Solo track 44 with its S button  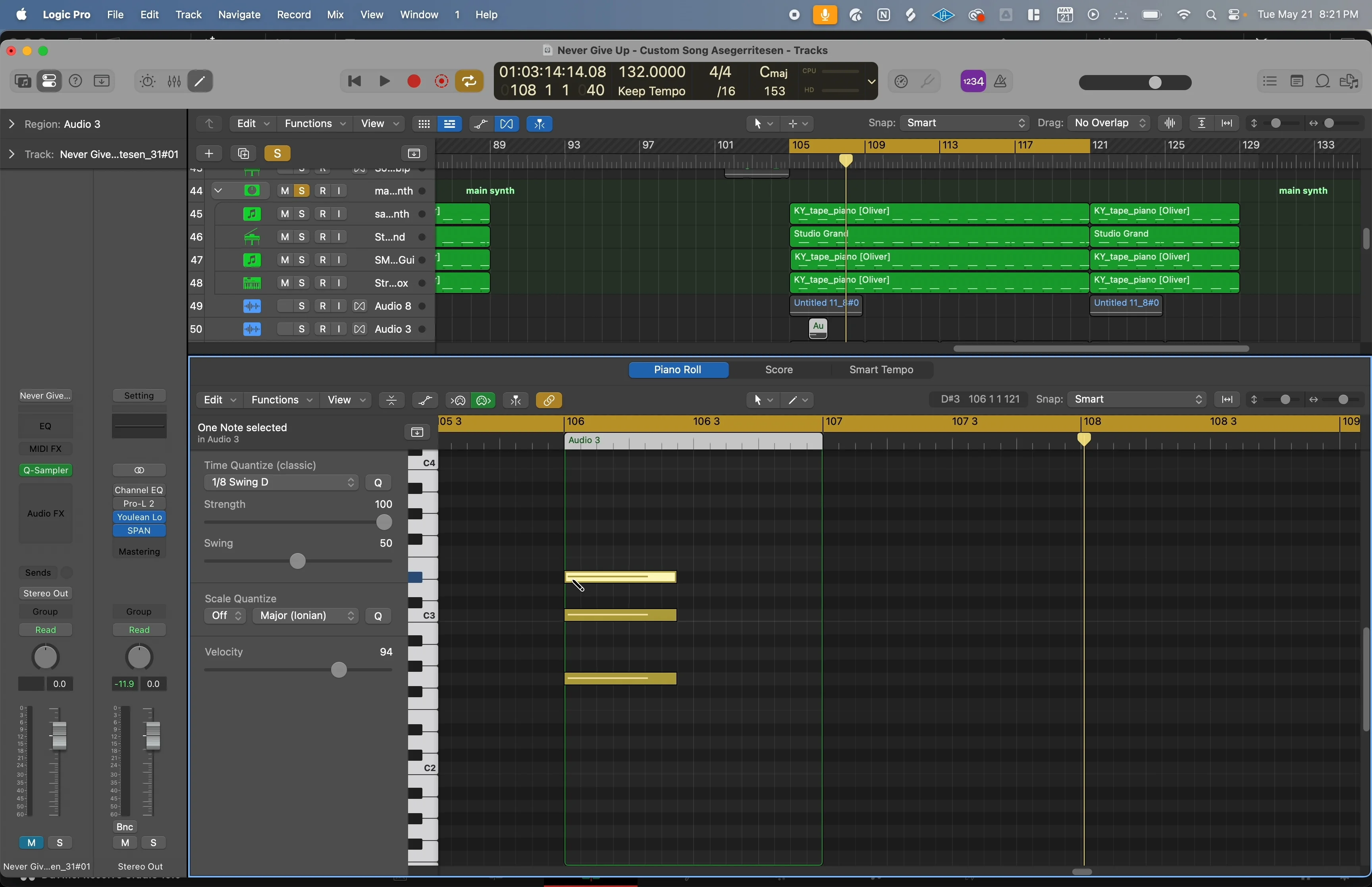[x=301, y=190]
